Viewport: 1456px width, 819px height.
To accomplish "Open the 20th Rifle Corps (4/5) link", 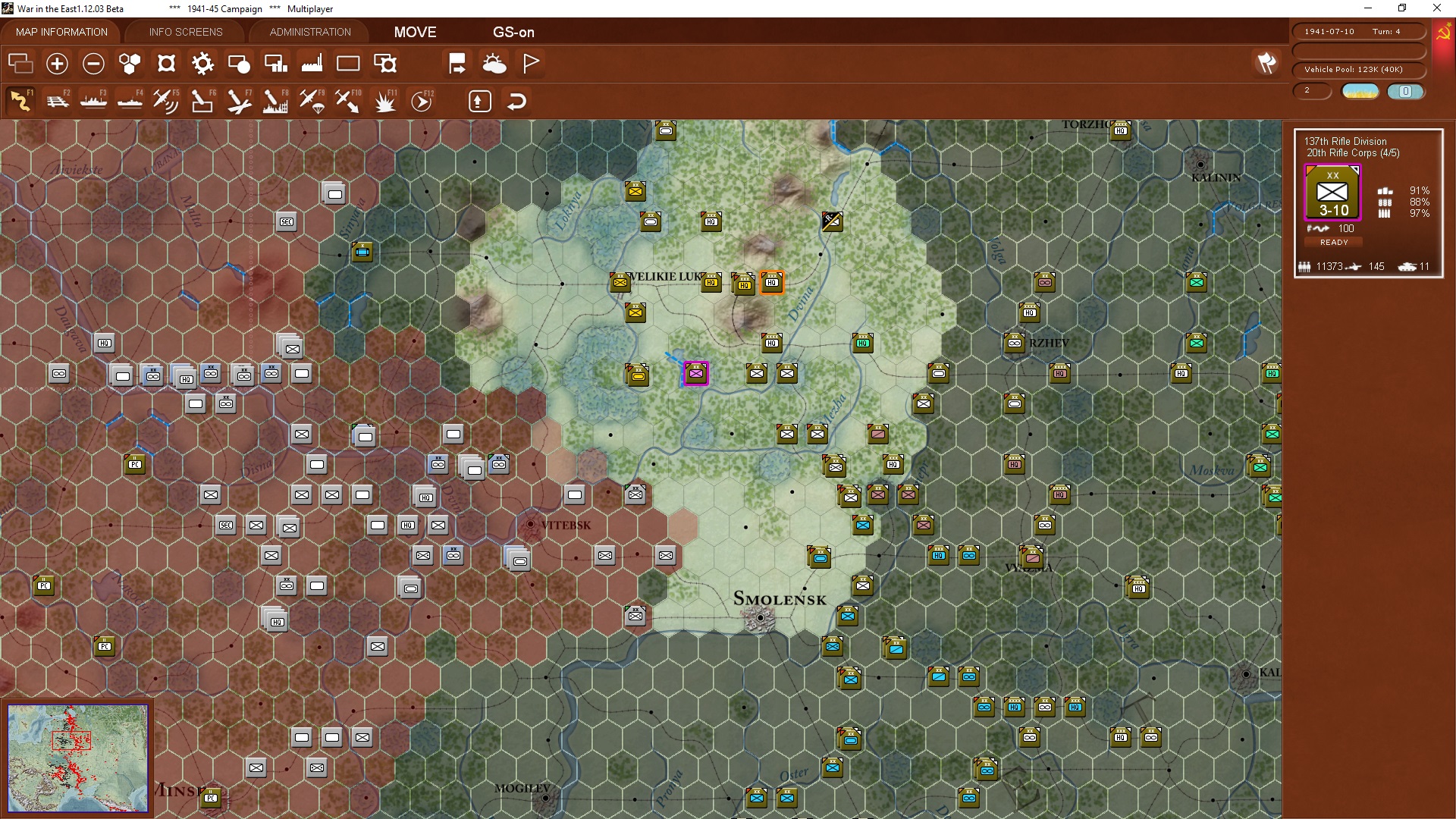I will tap(1353, 152).
